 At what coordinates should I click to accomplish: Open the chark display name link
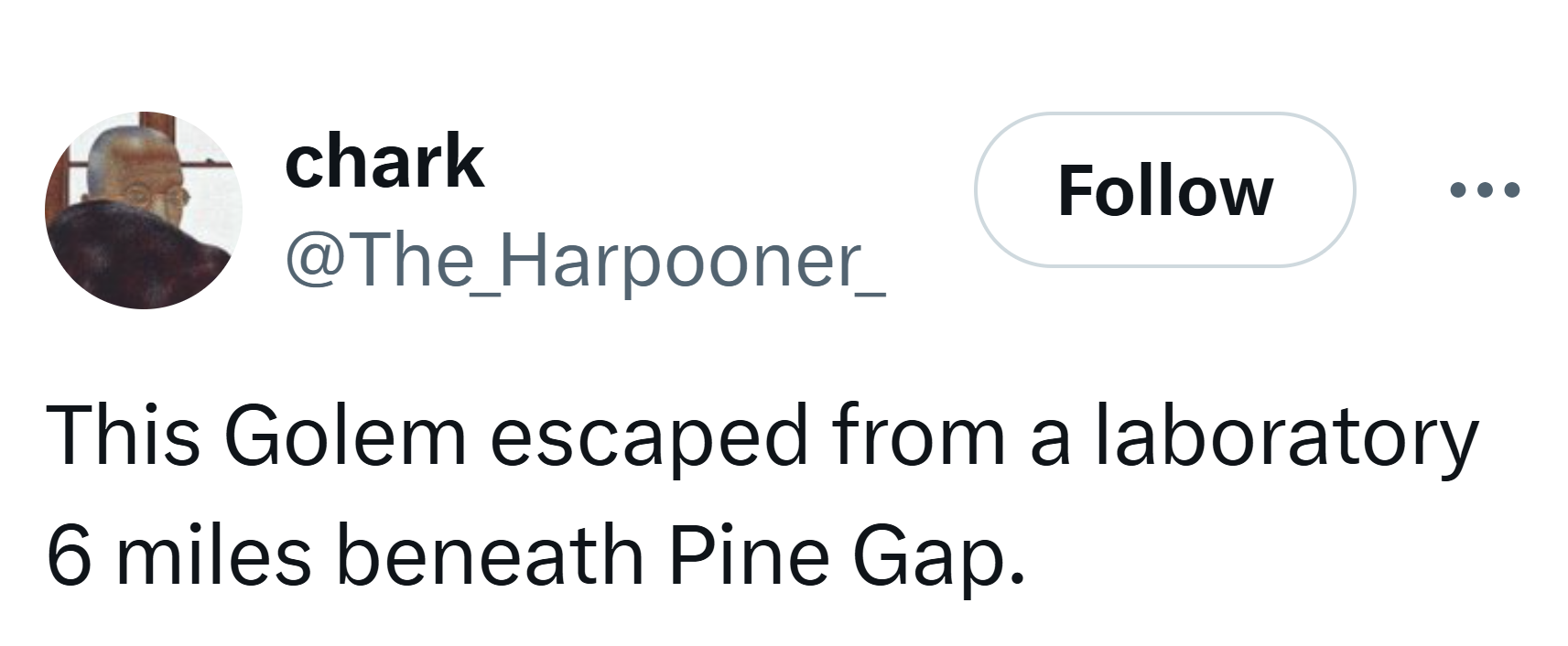(384, 161)
